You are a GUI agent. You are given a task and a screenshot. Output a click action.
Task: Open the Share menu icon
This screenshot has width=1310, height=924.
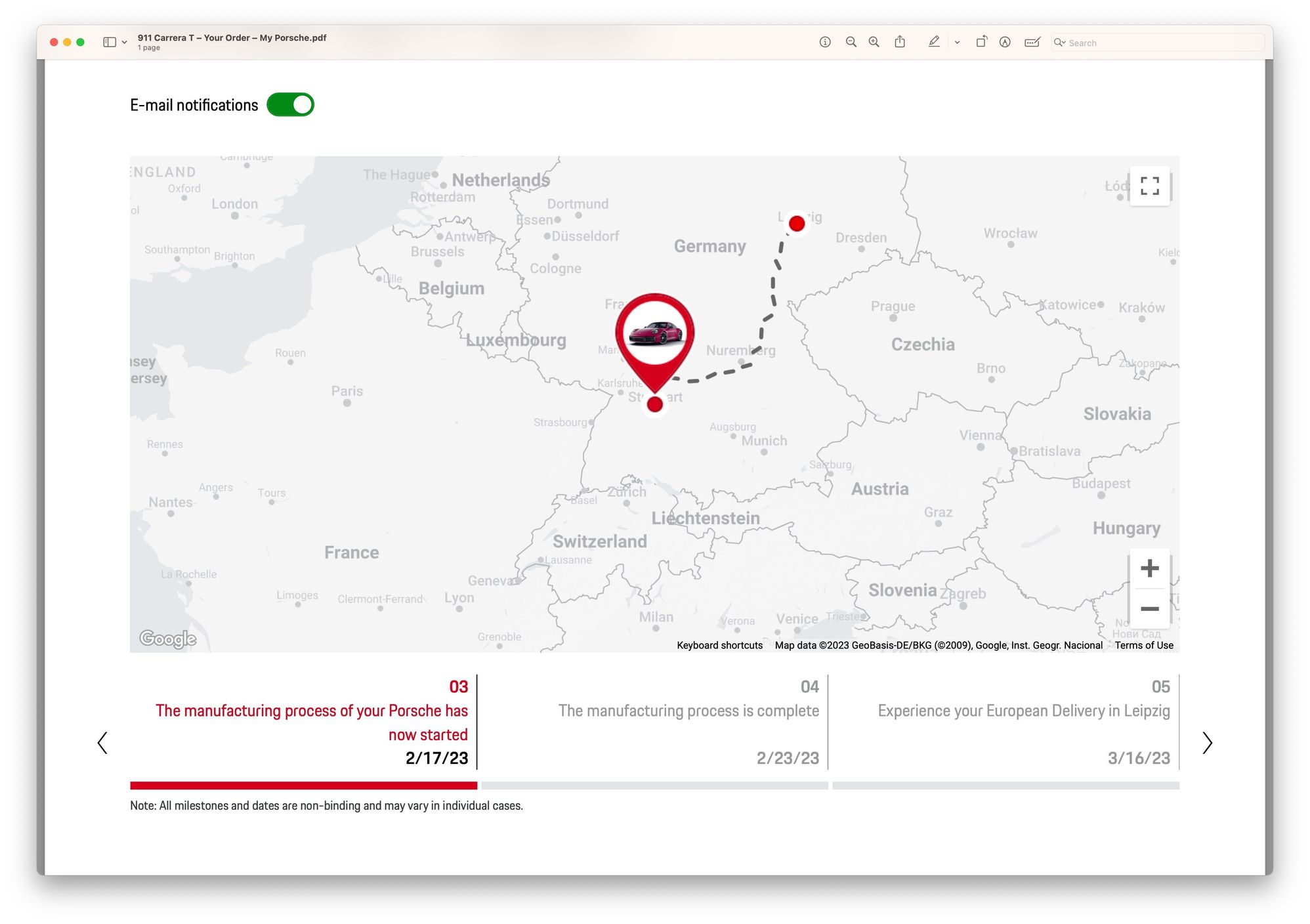pyautogui.click(x=900, y=42)
